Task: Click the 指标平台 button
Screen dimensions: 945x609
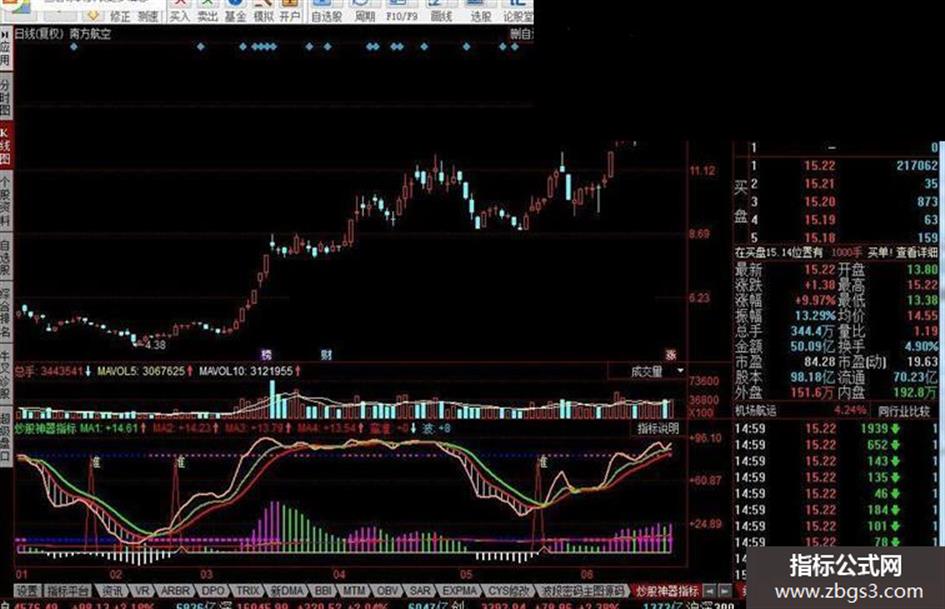Action: [x=68, y=591]
